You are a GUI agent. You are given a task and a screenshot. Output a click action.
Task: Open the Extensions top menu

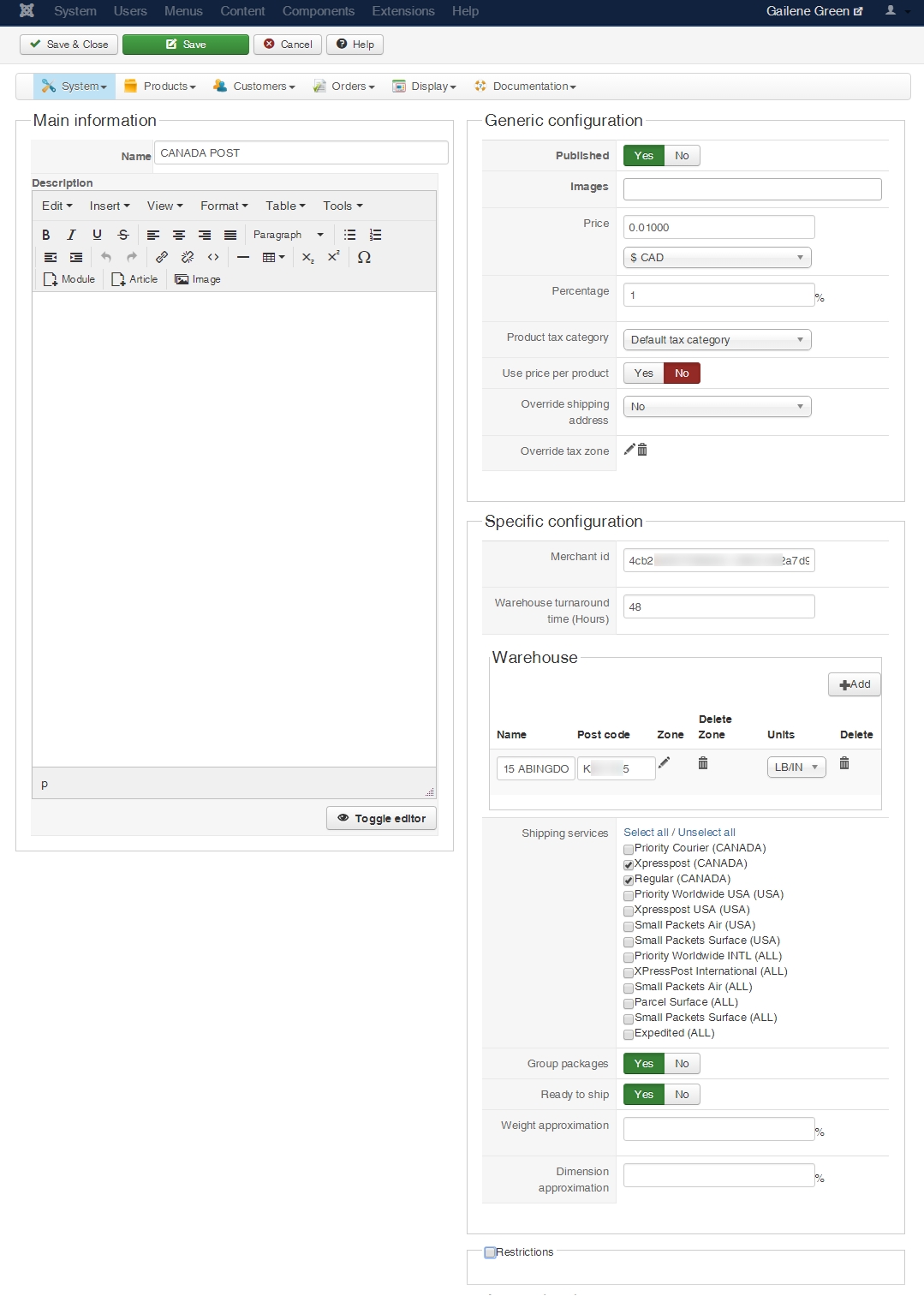pos(403,11)
